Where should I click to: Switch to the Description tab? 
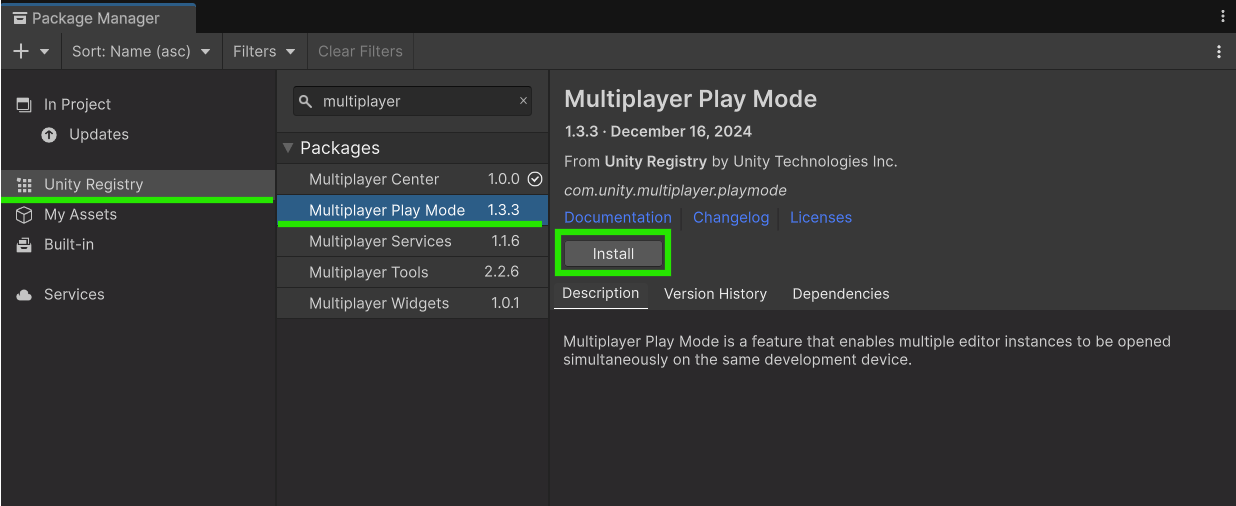click(x=600, y=293)
